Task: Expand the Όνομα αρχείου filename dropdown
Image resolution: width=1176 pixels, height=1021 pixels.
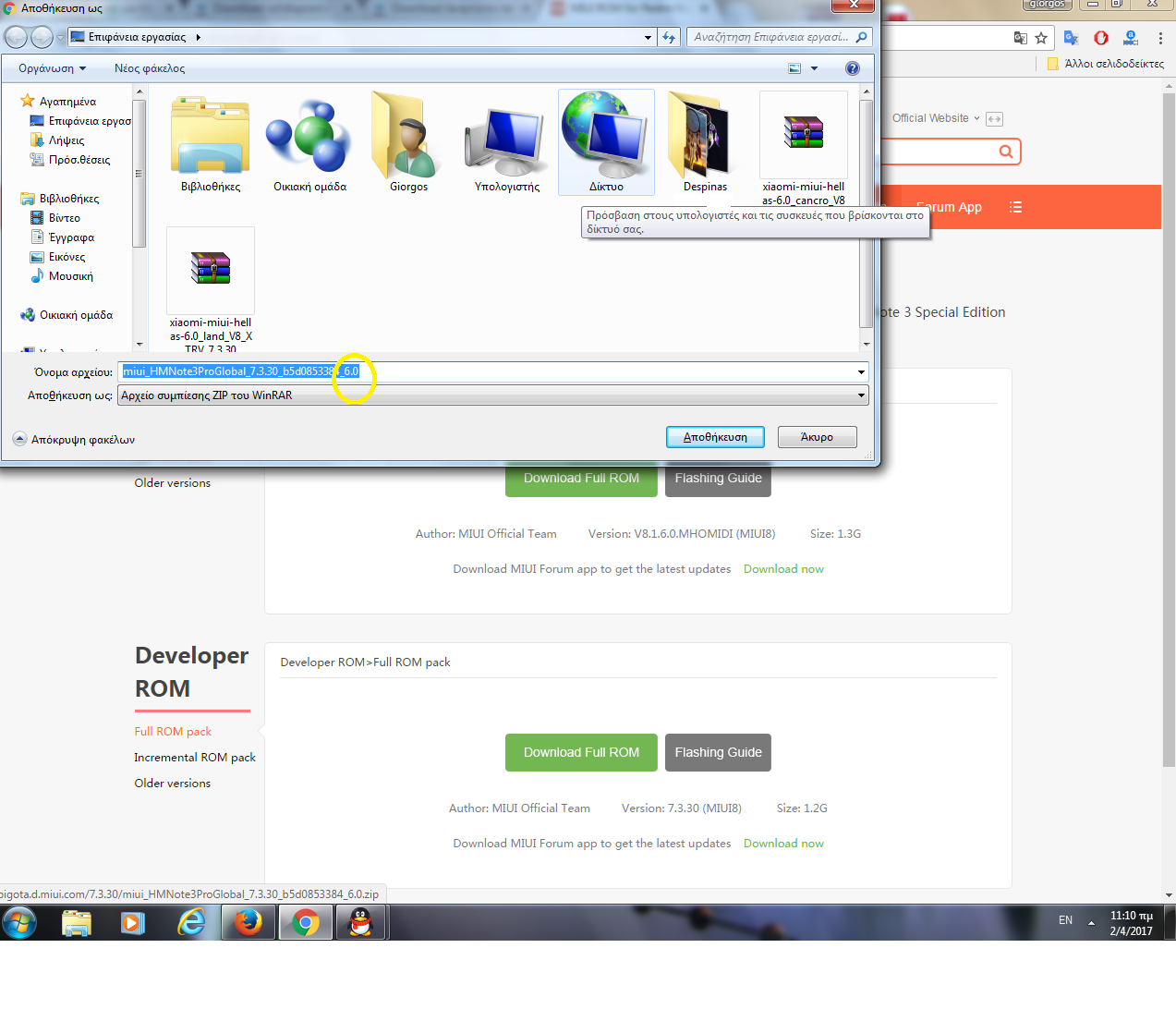Action: click(861, 371)
